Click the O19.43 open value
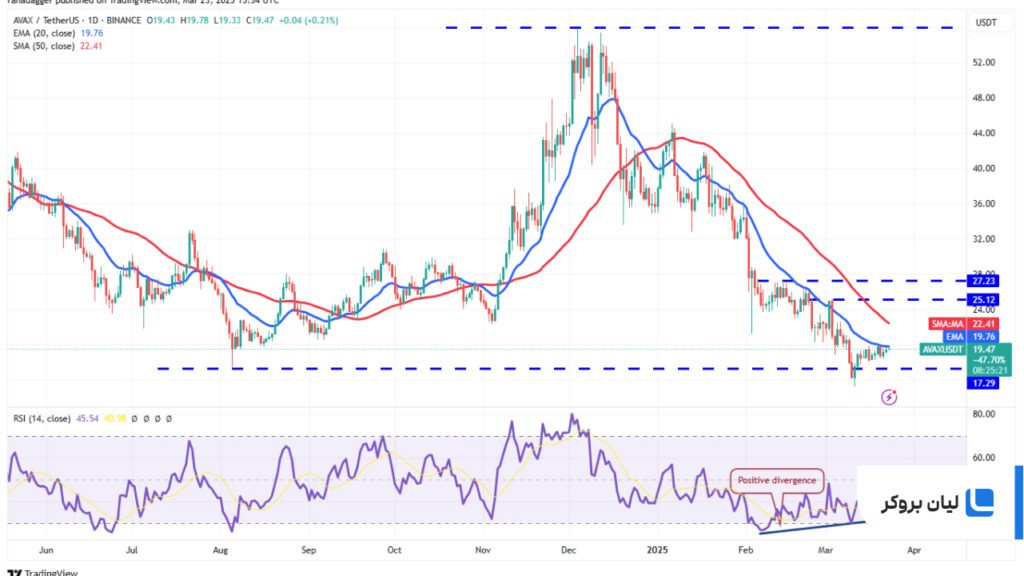This screenshot has height=576, width=1024. pyautogui.click(x=161, y=20)
